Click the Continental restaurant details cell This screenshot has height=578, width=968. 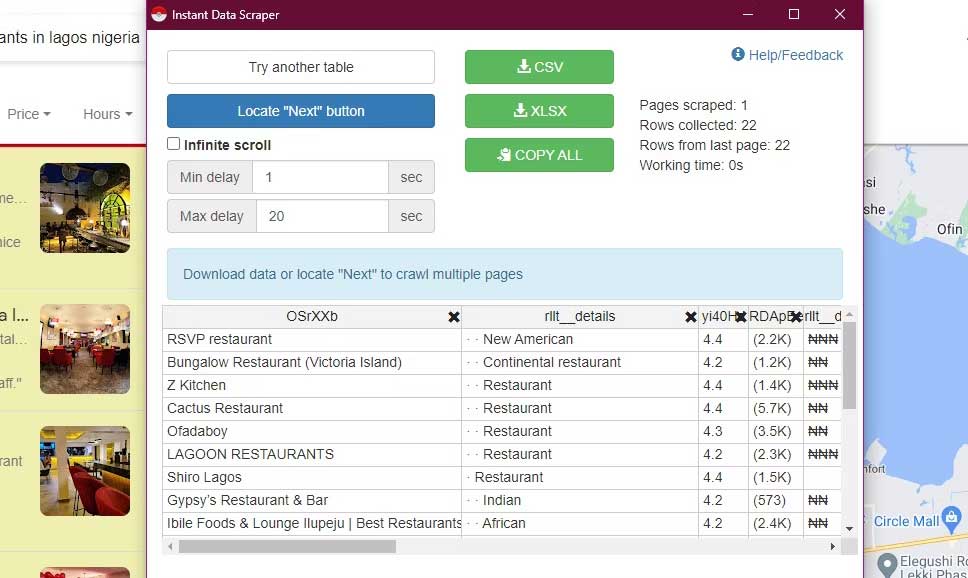[x=580, y=362]
